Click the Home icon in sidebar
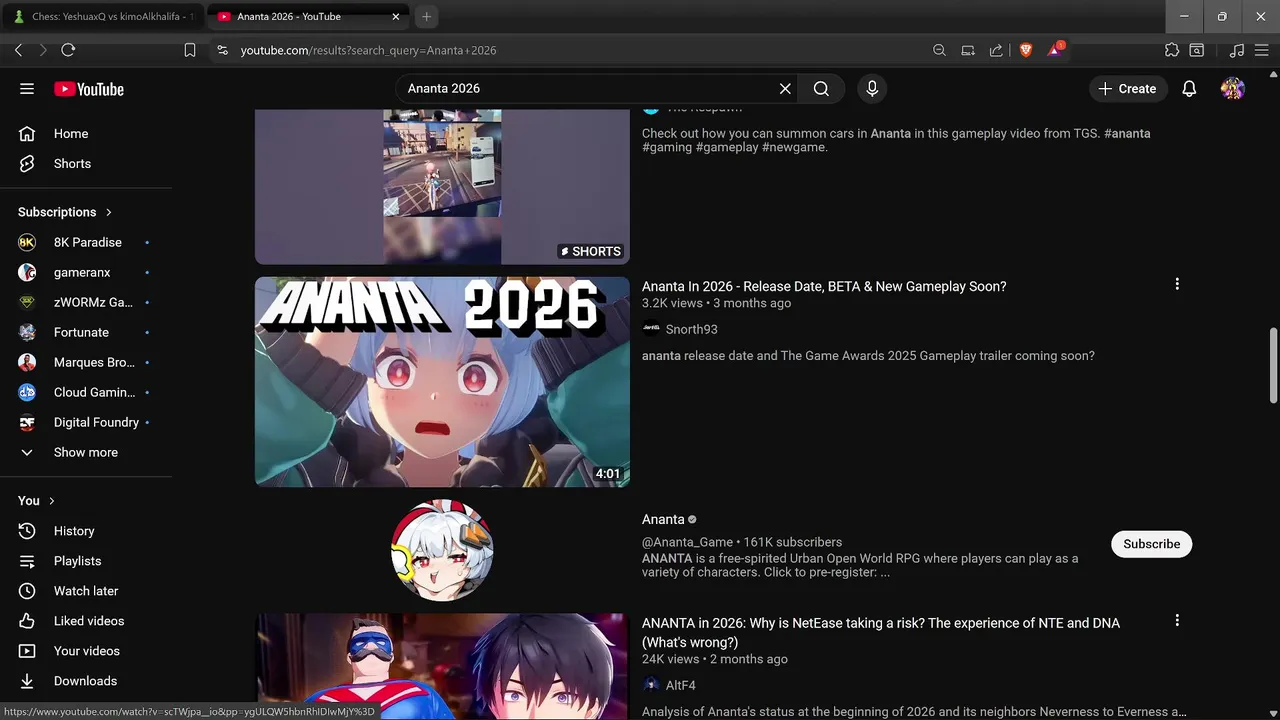Image resolution: width=1280 pixels, height=720 pixels. tap(27, 134)
